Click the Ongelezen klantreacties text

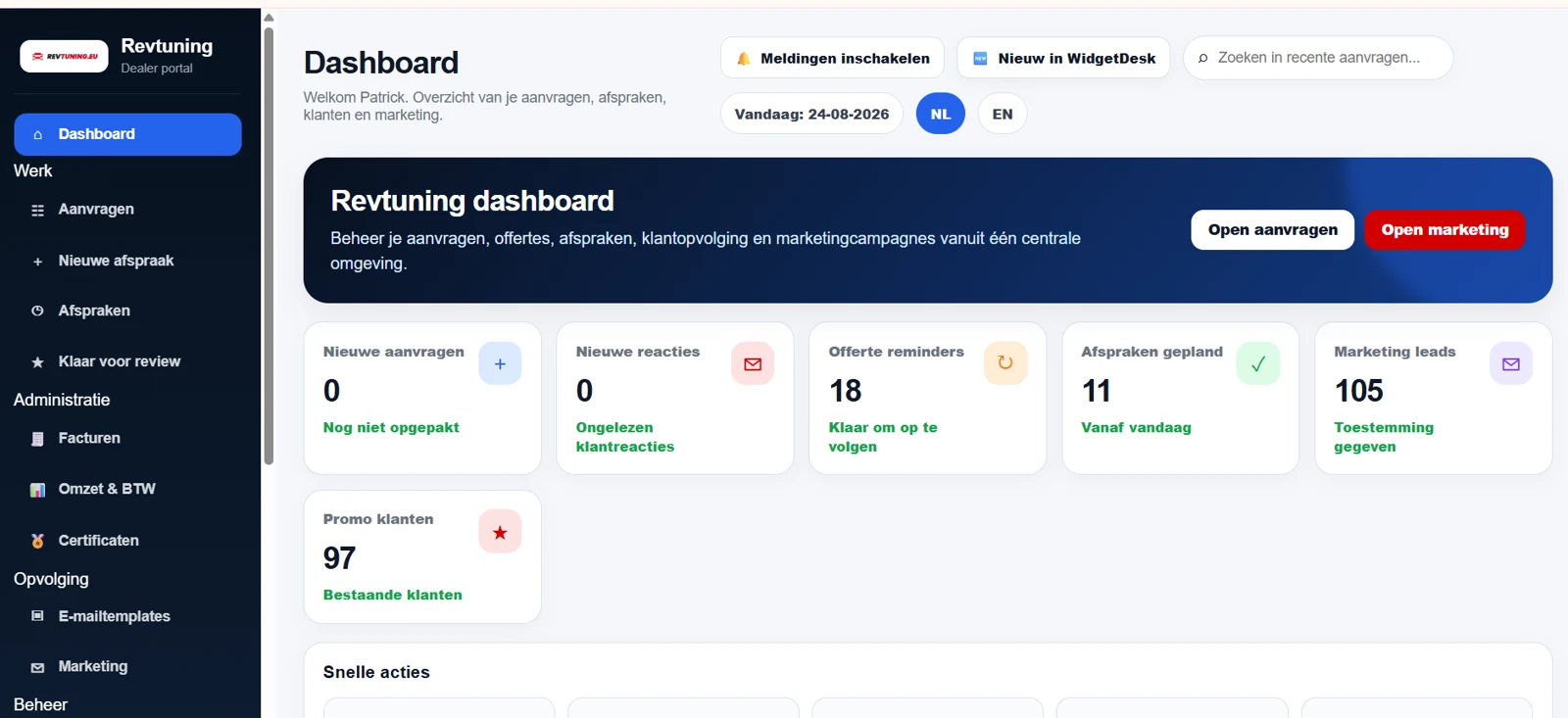coord(625,437)
